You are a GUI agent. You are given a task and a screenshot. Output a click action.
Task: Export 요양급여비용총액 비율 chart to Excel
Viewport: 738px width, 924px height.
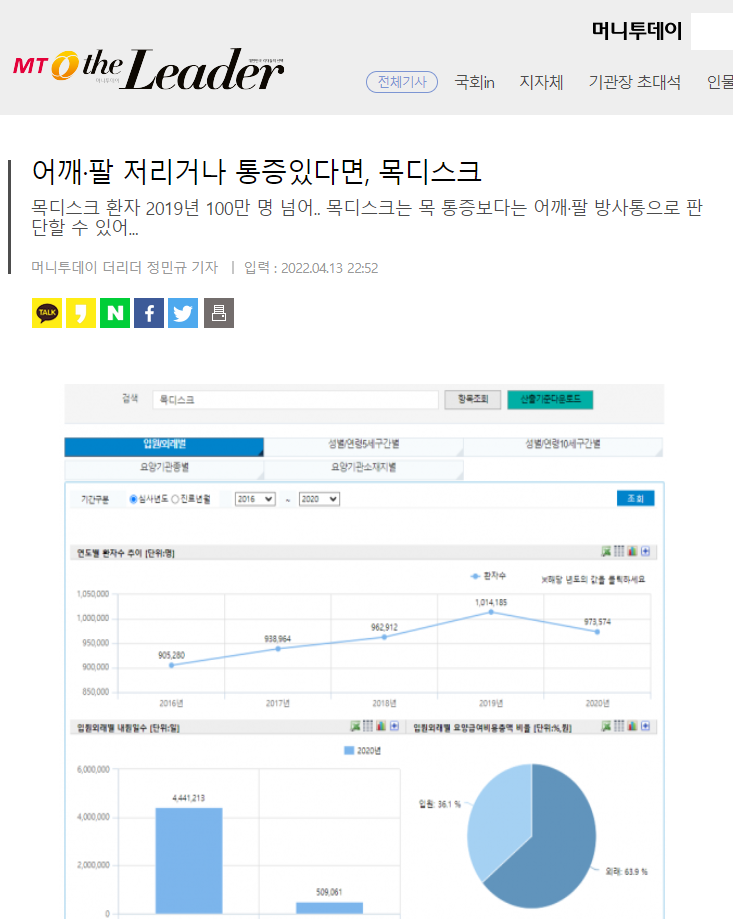606,727
